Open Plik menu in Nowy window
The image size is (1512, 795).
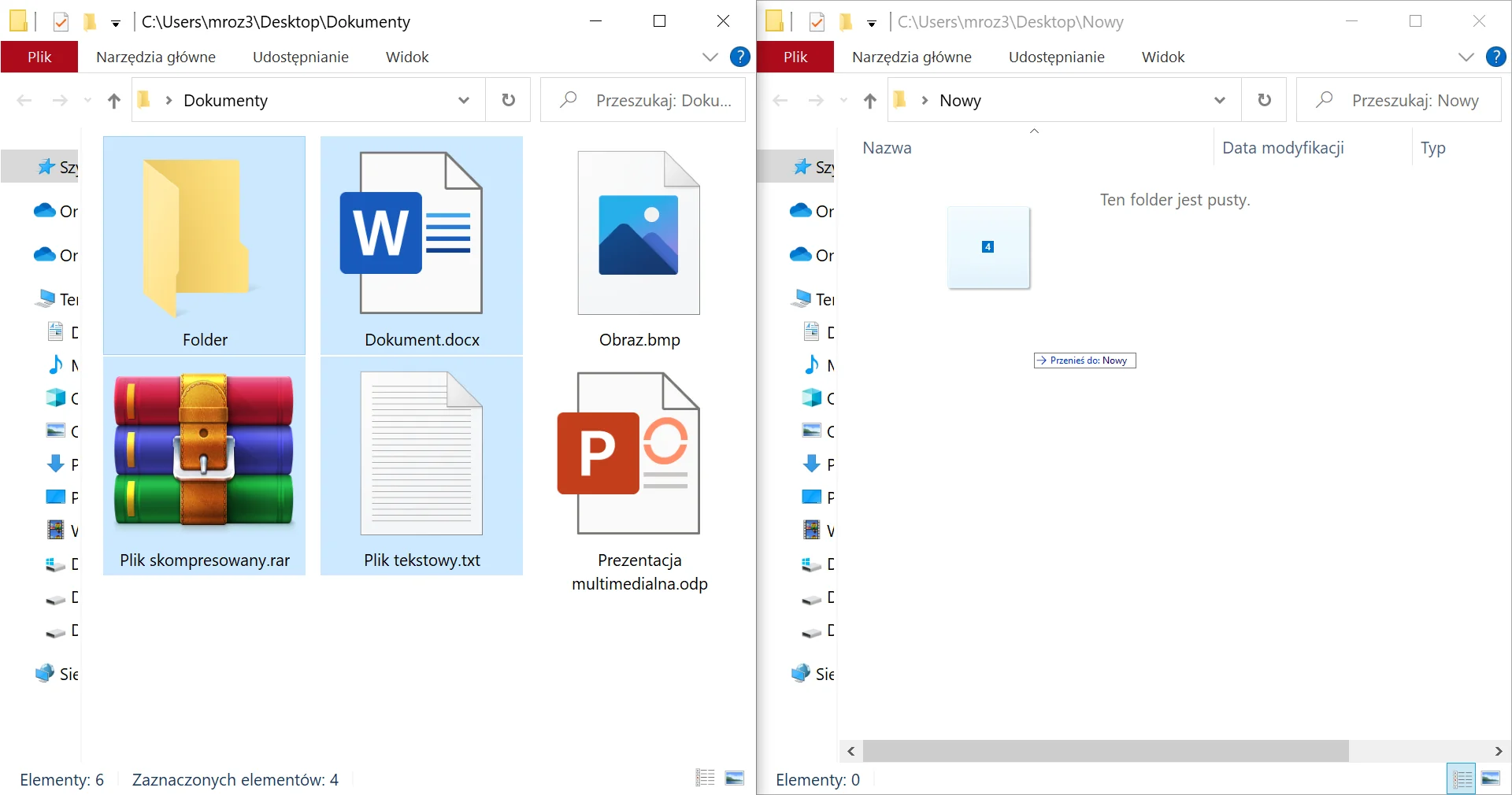click(x=795, y=57)
